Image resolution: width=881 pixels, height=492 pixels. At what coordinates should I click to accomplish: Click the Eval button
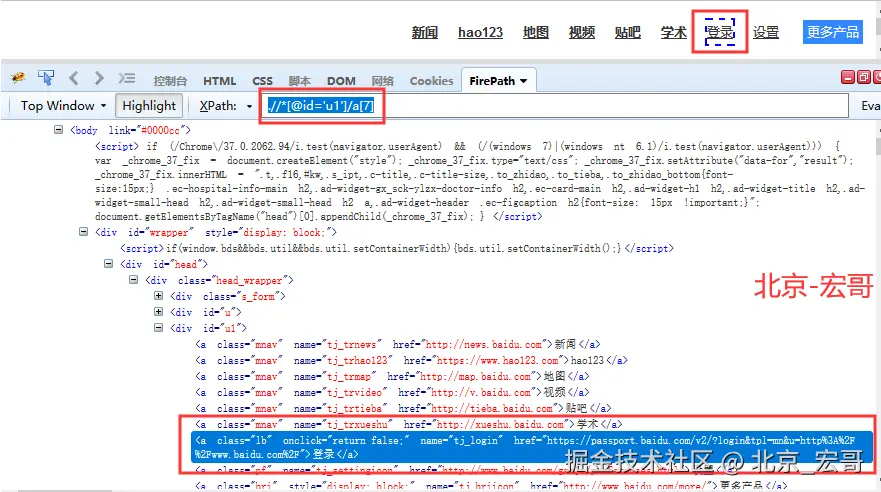[x=870, y=106]
